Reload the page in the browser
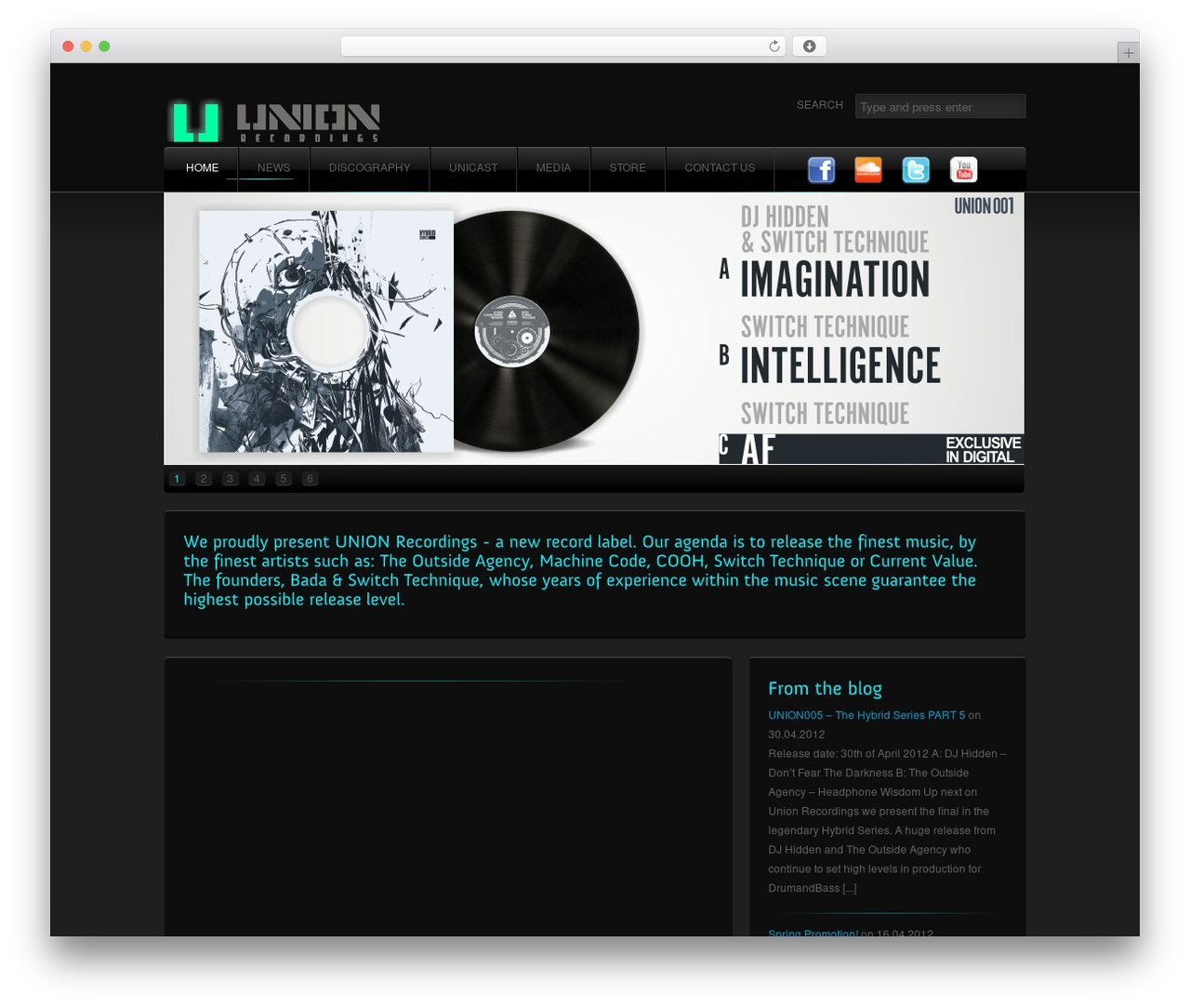The image size is (1190, 1008). point(774,46)
